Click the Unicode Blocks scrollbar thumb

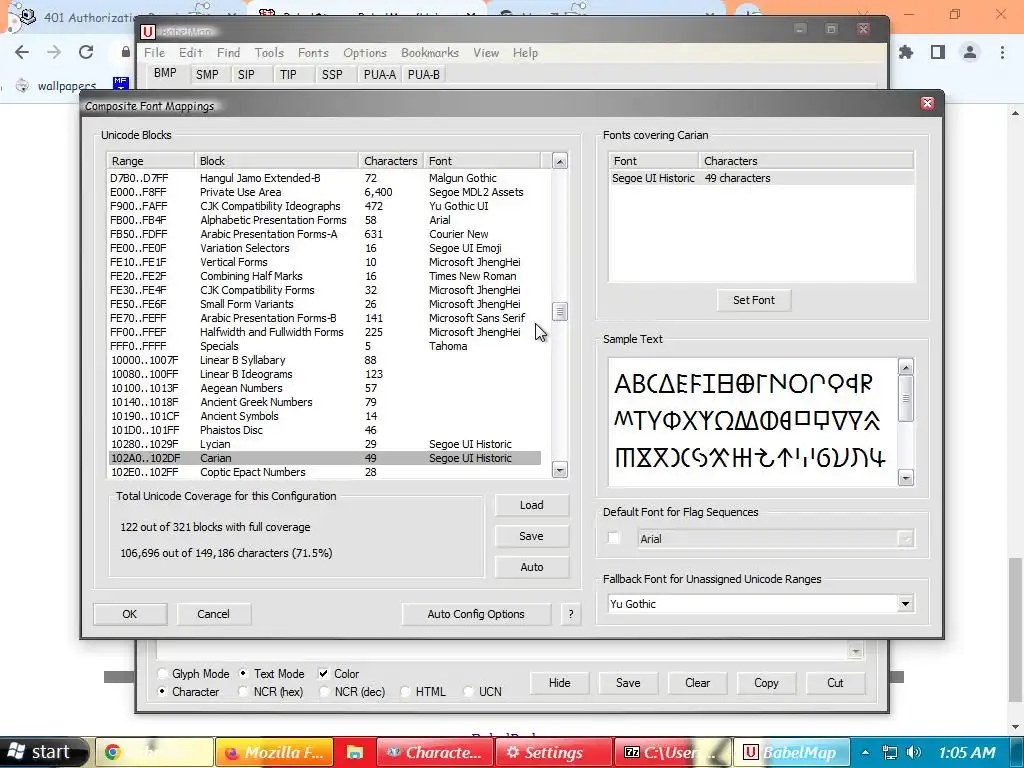coord(560,312)
